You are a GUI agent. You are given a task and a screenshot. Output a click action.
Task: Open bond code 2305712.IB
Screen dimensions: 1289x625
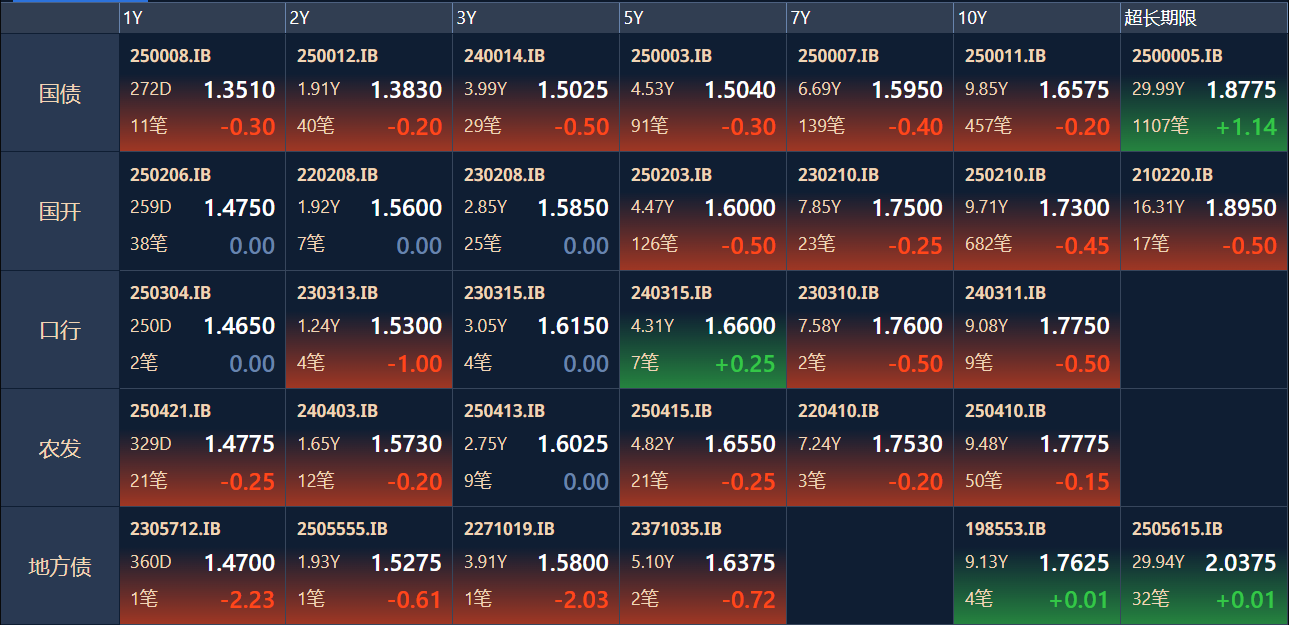[x=175, y=529]
